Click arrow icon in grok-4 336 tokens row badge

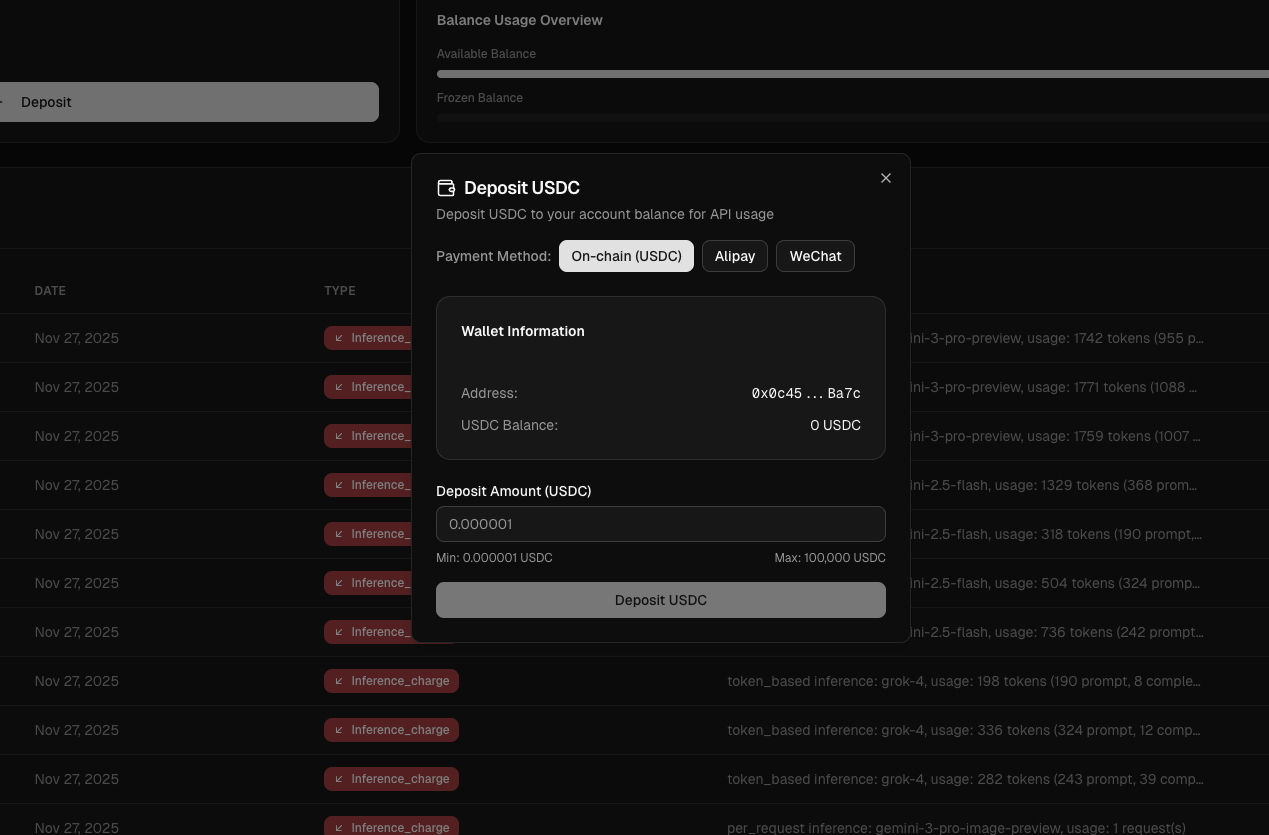pos(339,730)
